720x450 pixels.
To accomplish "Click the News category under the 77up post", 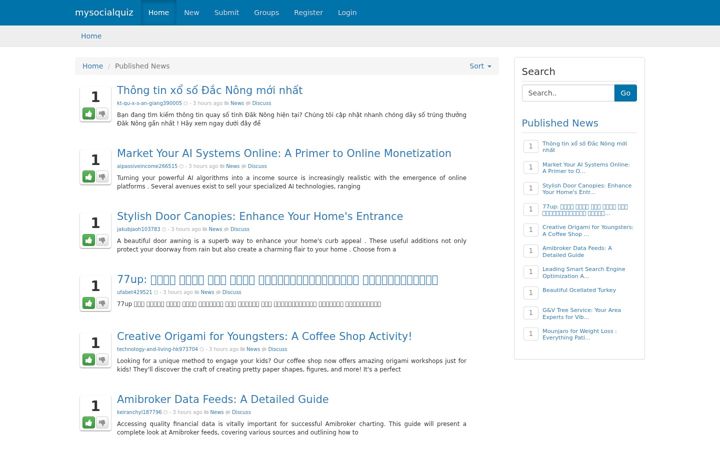I will (x=207, y=292).
